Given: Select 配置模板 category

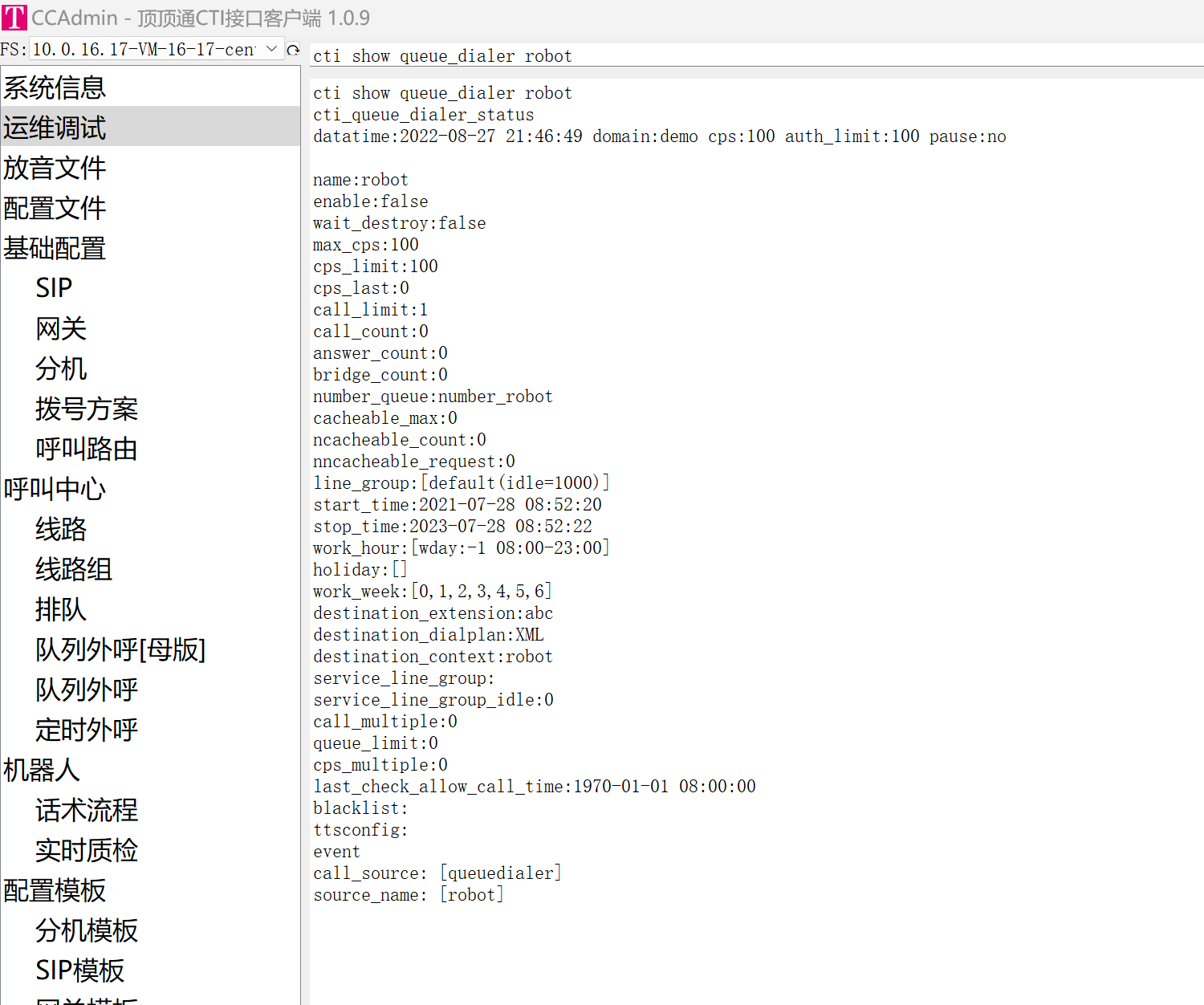Looking at the screenshot, I should coord(55,890).
